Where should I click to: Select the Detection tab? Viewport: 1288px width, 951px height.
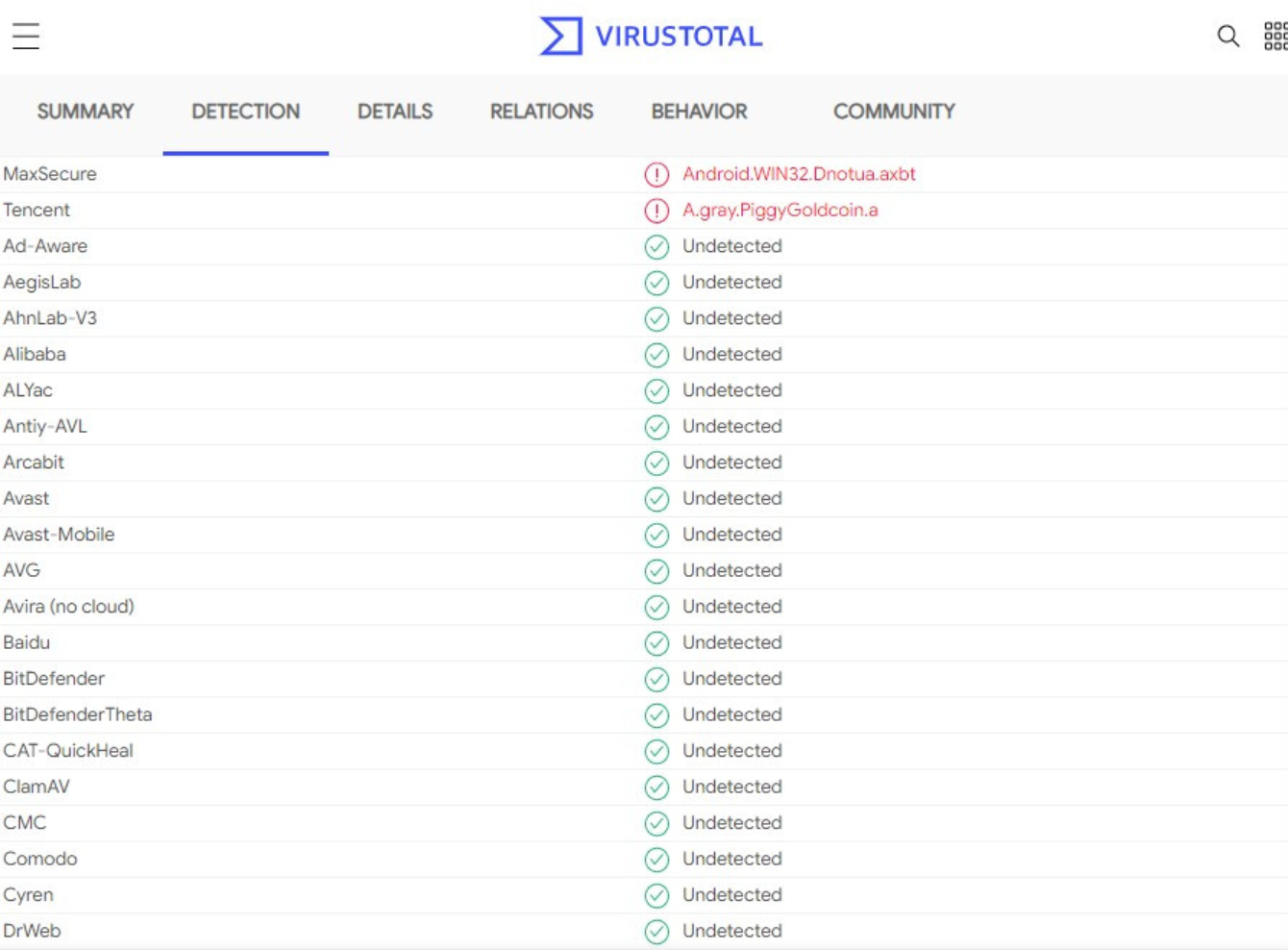pos(246,112)
